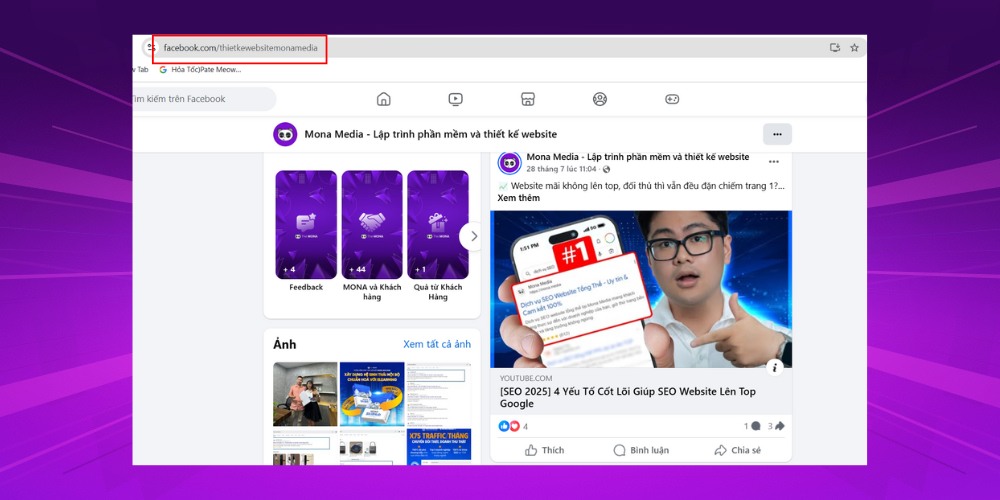Screen dimensions: 1000x500
Task: Share the post with Chia sẻ
Action: pyautogui.click(x=737, y=450)
